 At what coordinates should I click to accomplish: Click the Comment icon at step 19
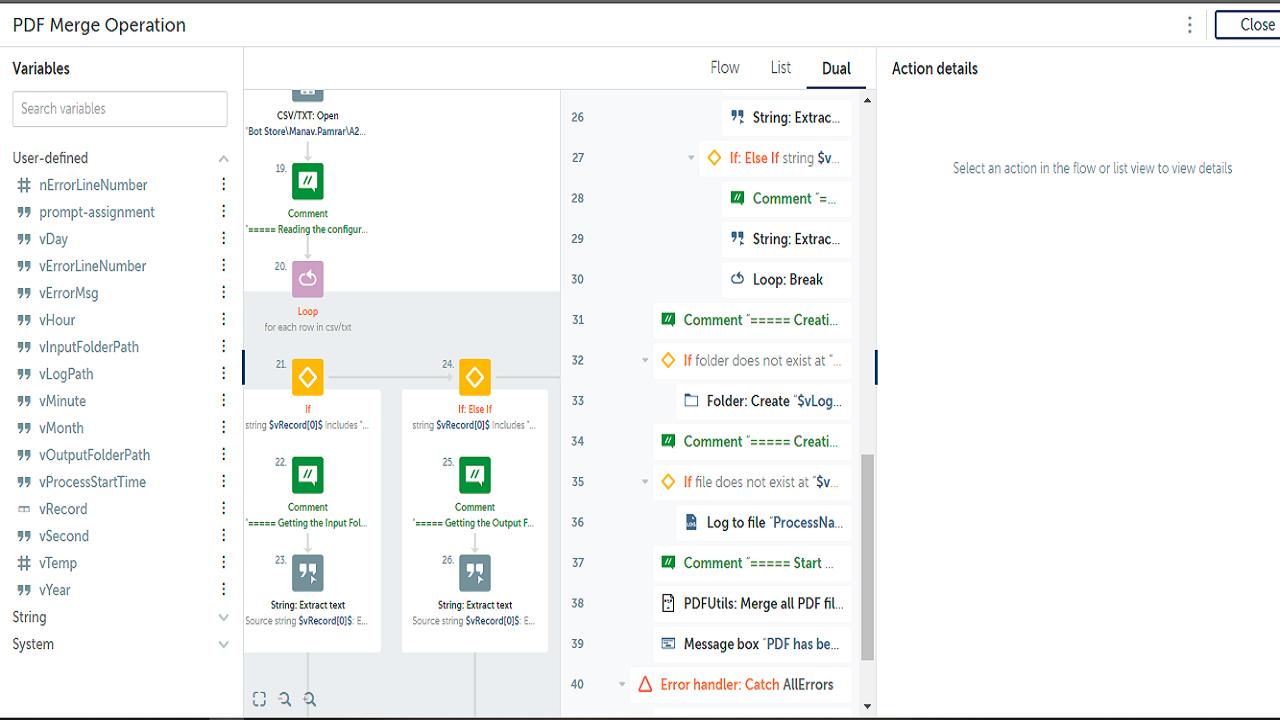tap(308, 182)
